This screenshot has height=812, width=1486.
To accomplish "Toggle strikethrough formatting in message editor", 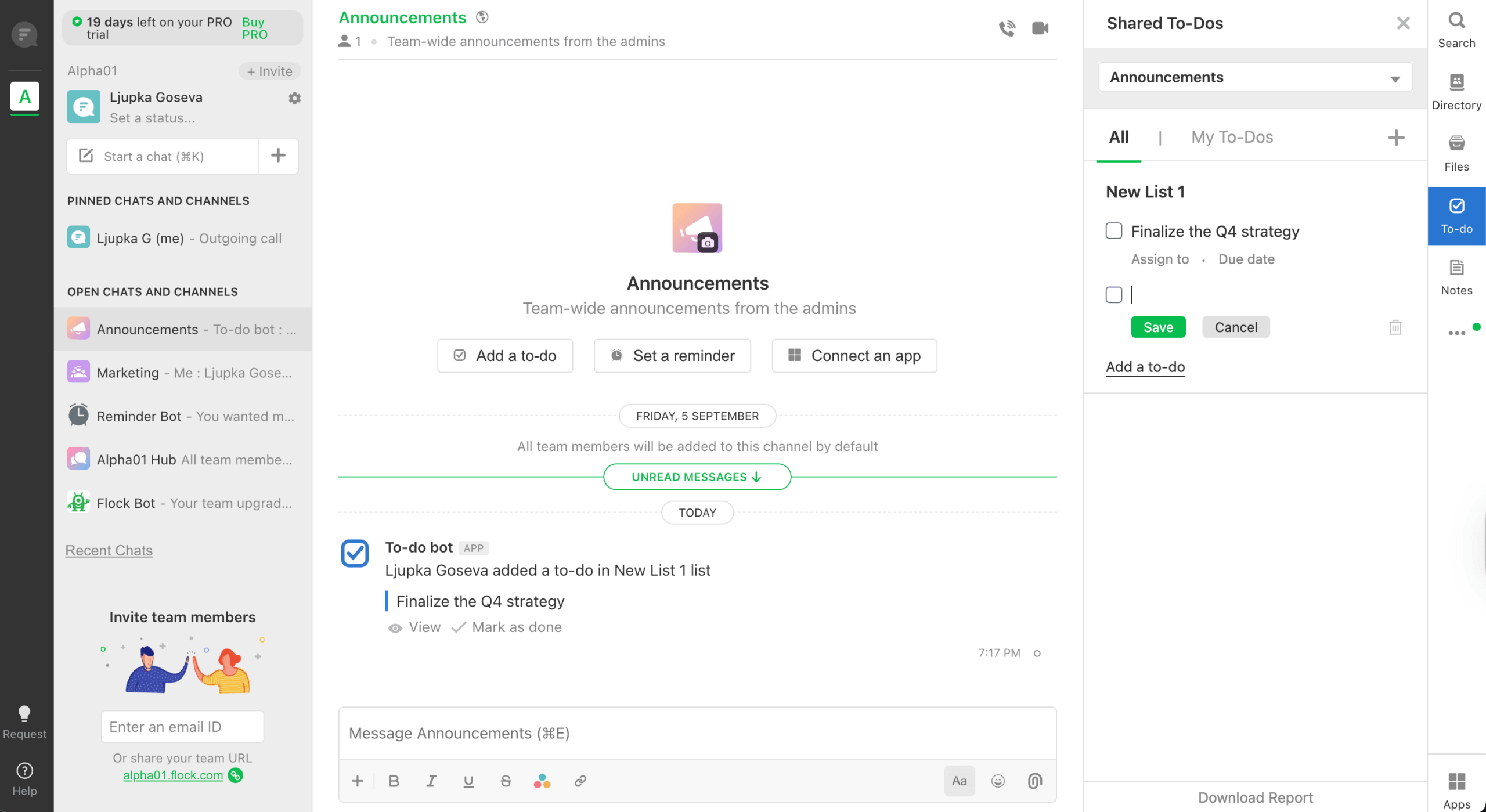I will coord(506,781).
